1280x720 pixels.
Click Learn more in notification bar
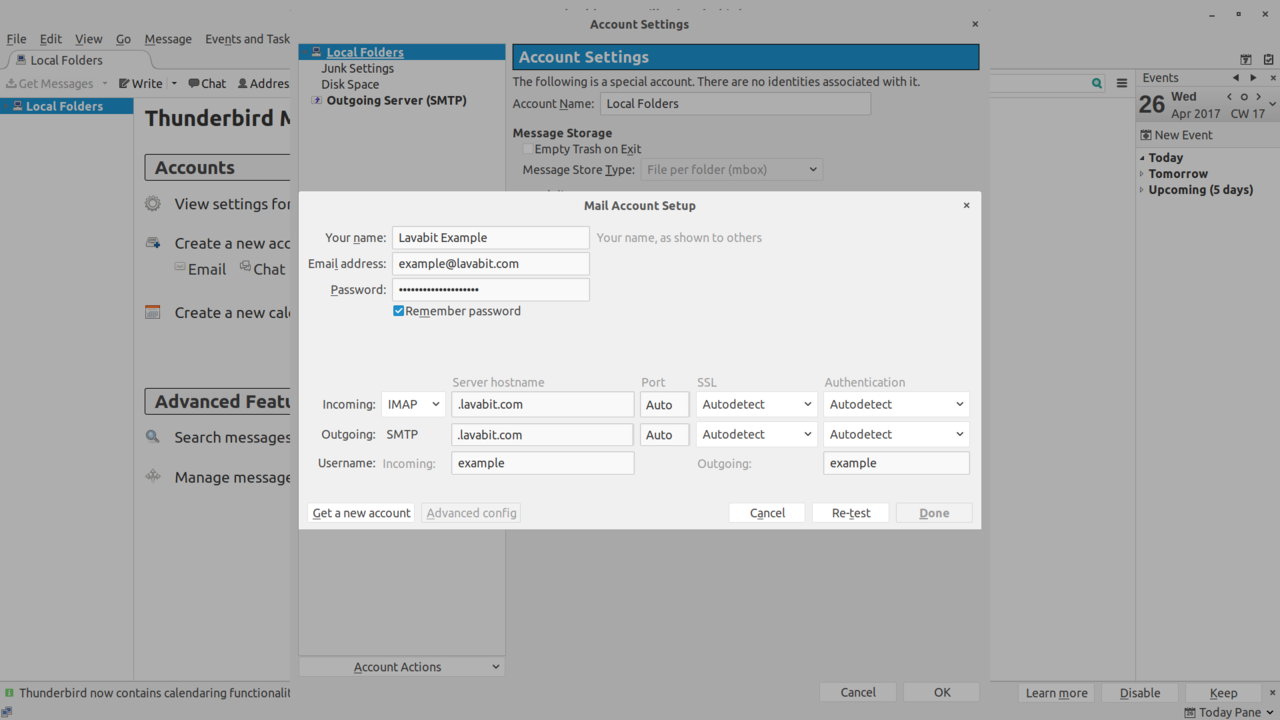click(1057, 693)
